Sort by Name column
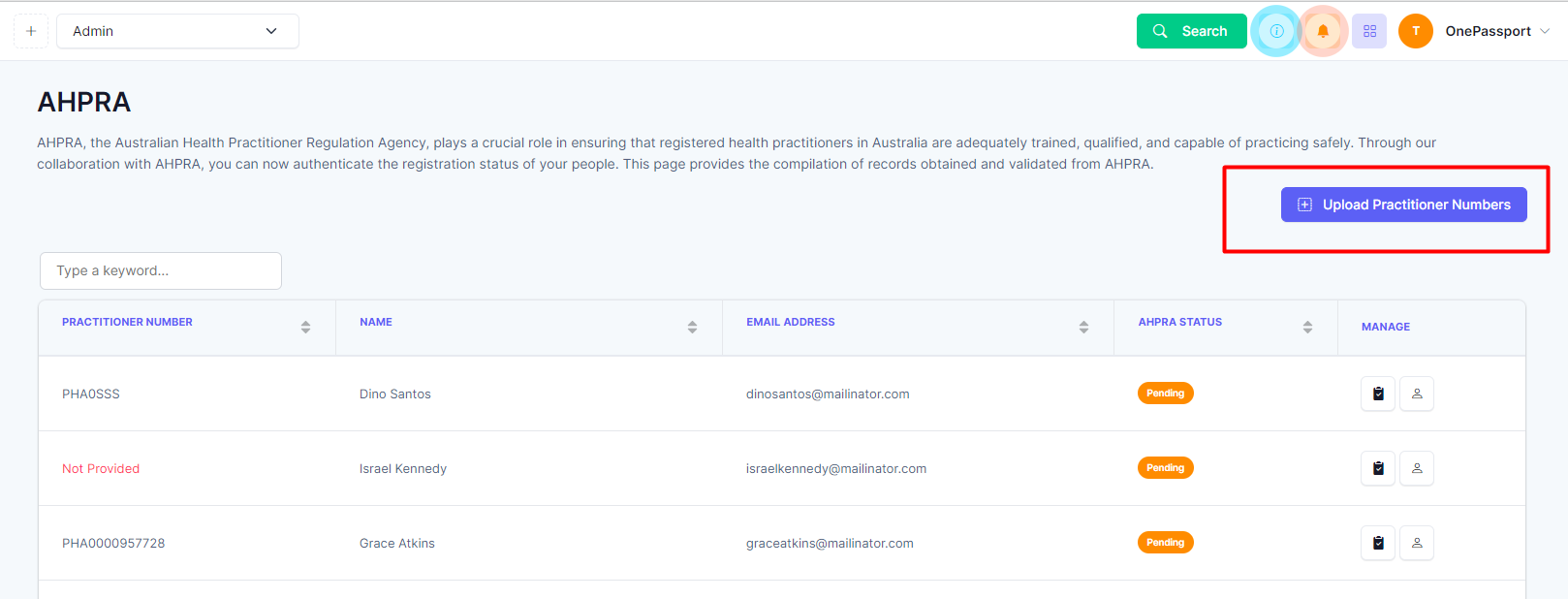 pos(692,327)
